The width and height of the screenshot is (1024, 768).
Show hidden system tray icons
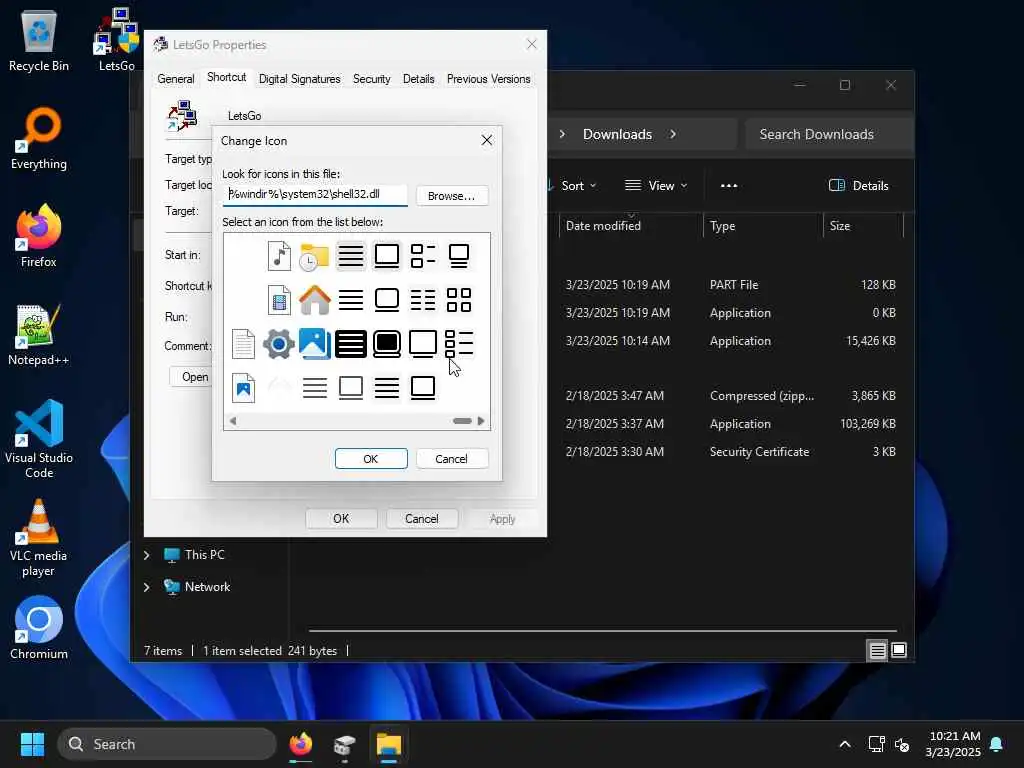coord(844,744)
